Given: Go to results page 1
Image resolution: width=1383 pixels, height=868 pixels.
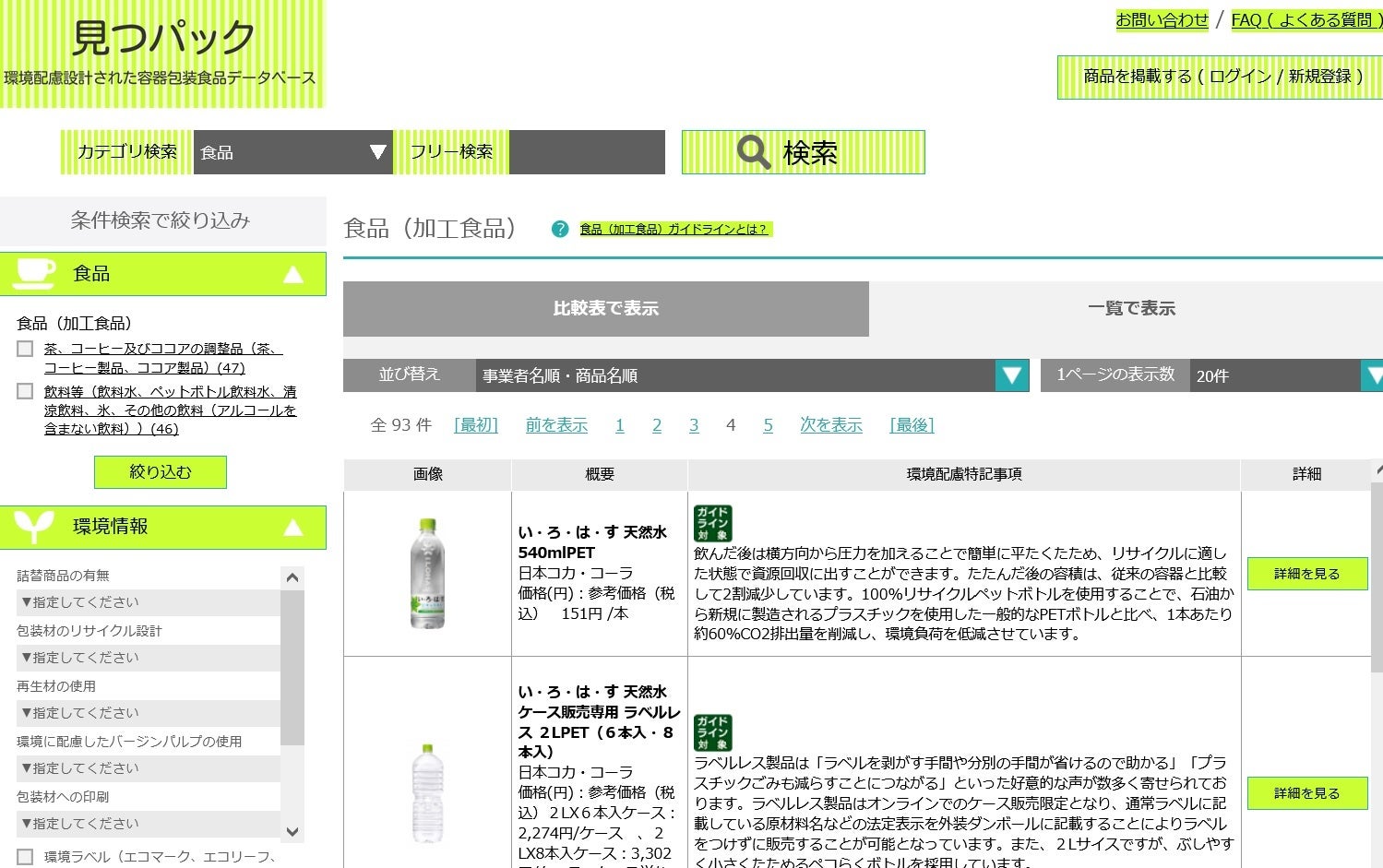Looking at the screenshot, I should click(x=620, y=425).
